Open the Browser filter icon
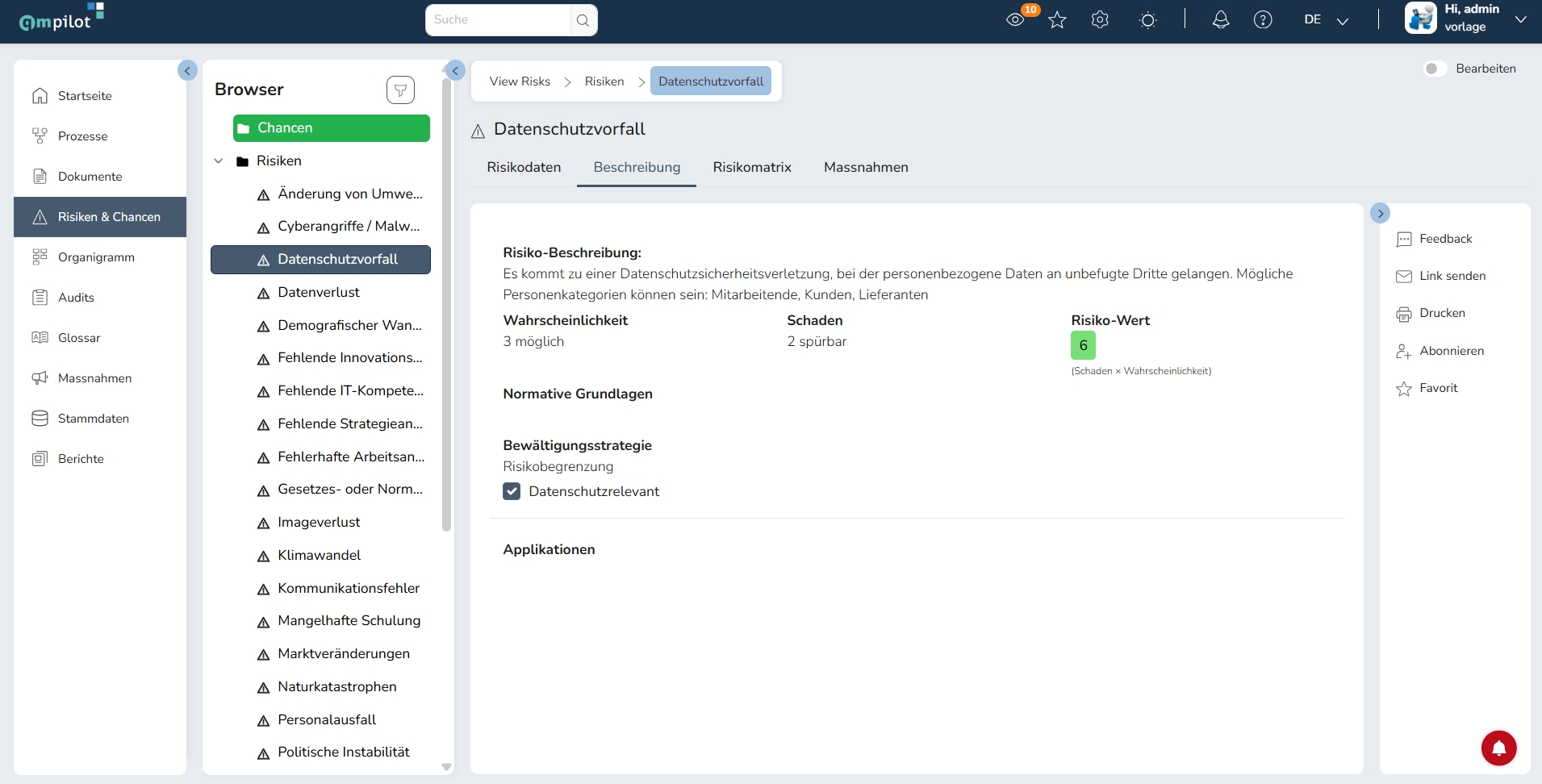This screenshot has width=1542, height=784. (400, 90)
